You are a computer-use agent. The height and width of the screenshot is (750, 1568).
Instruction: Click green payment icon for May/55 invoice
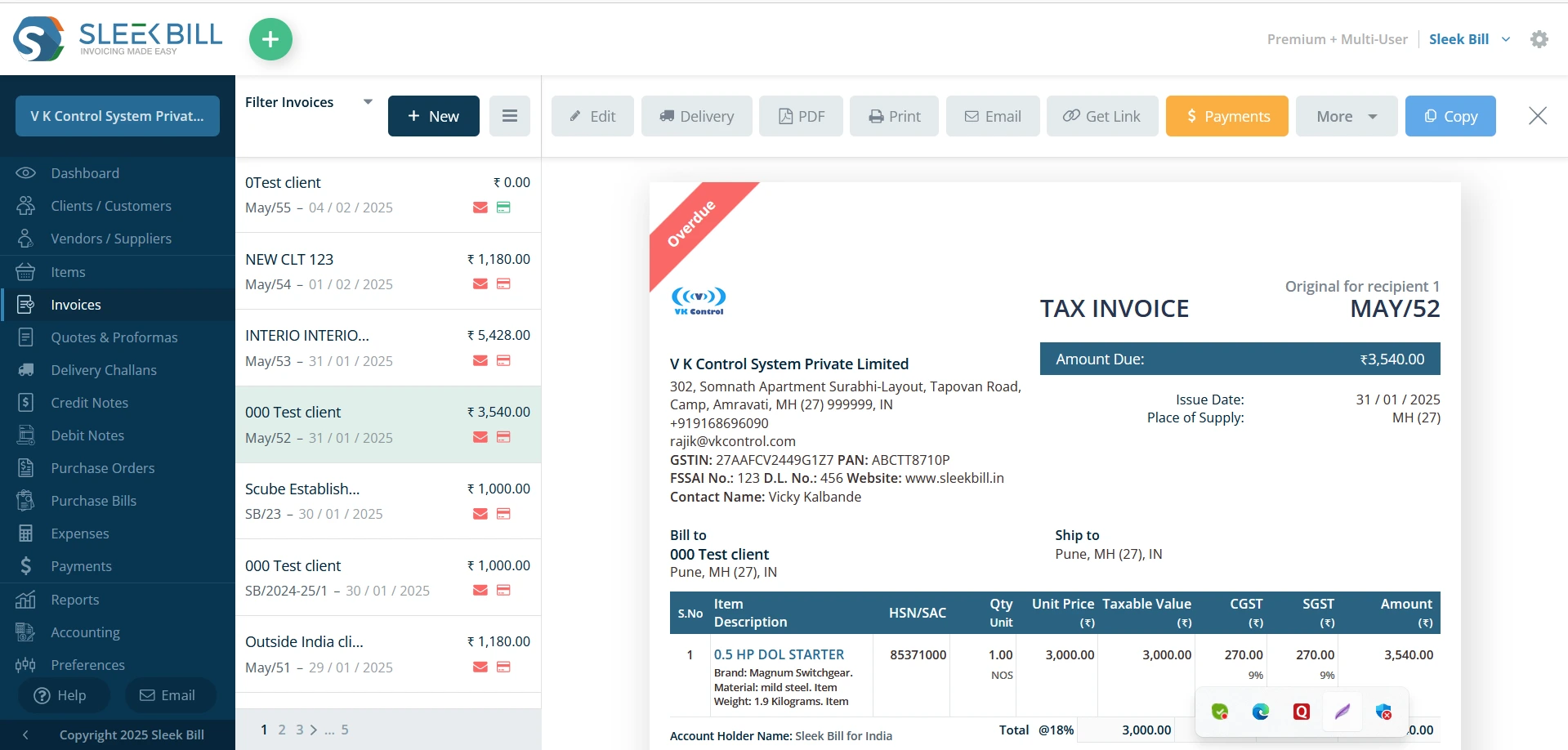[x=503, y=208]
